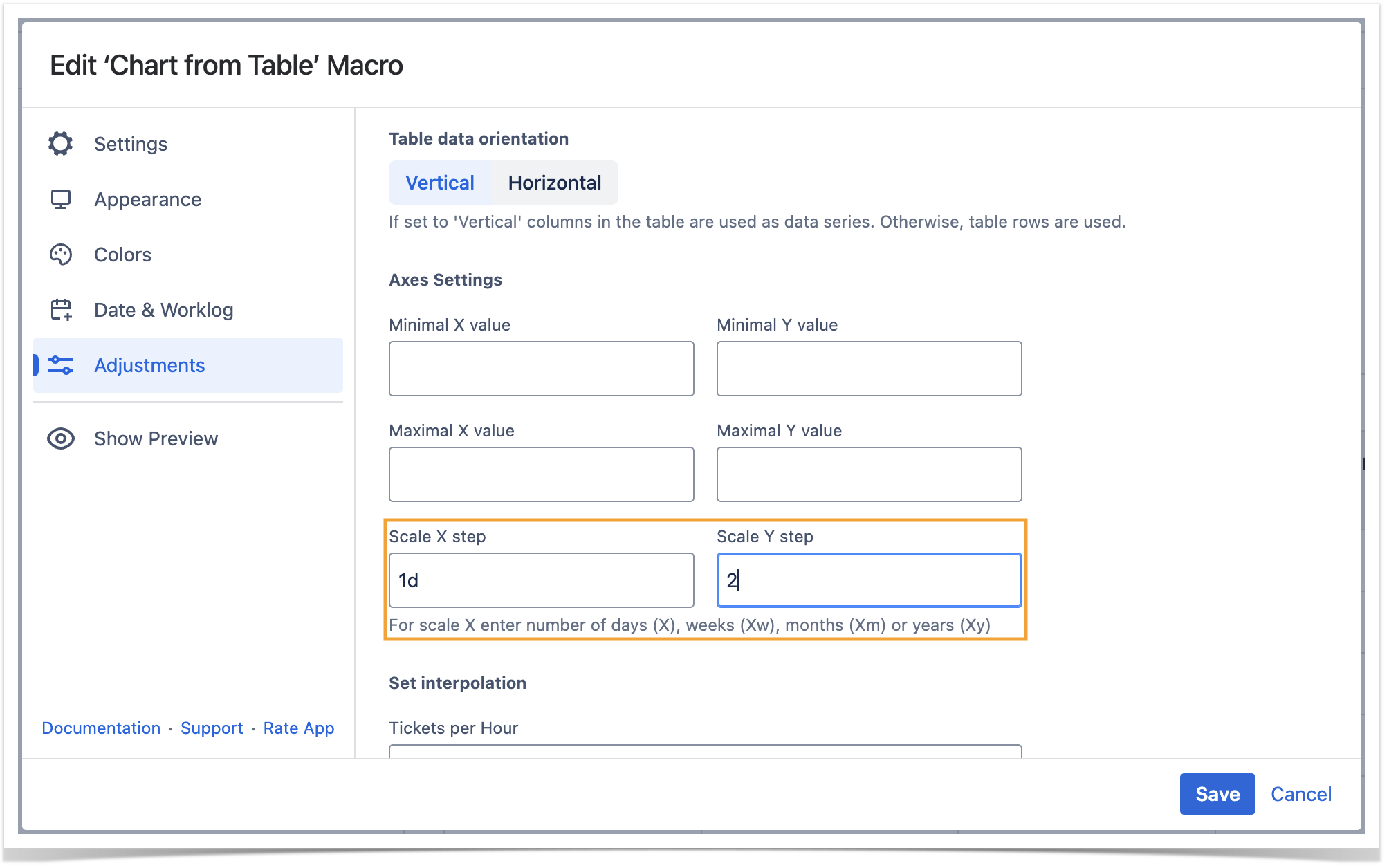
Task: Click the Rate App link
Action: click(x=299, y=728)
